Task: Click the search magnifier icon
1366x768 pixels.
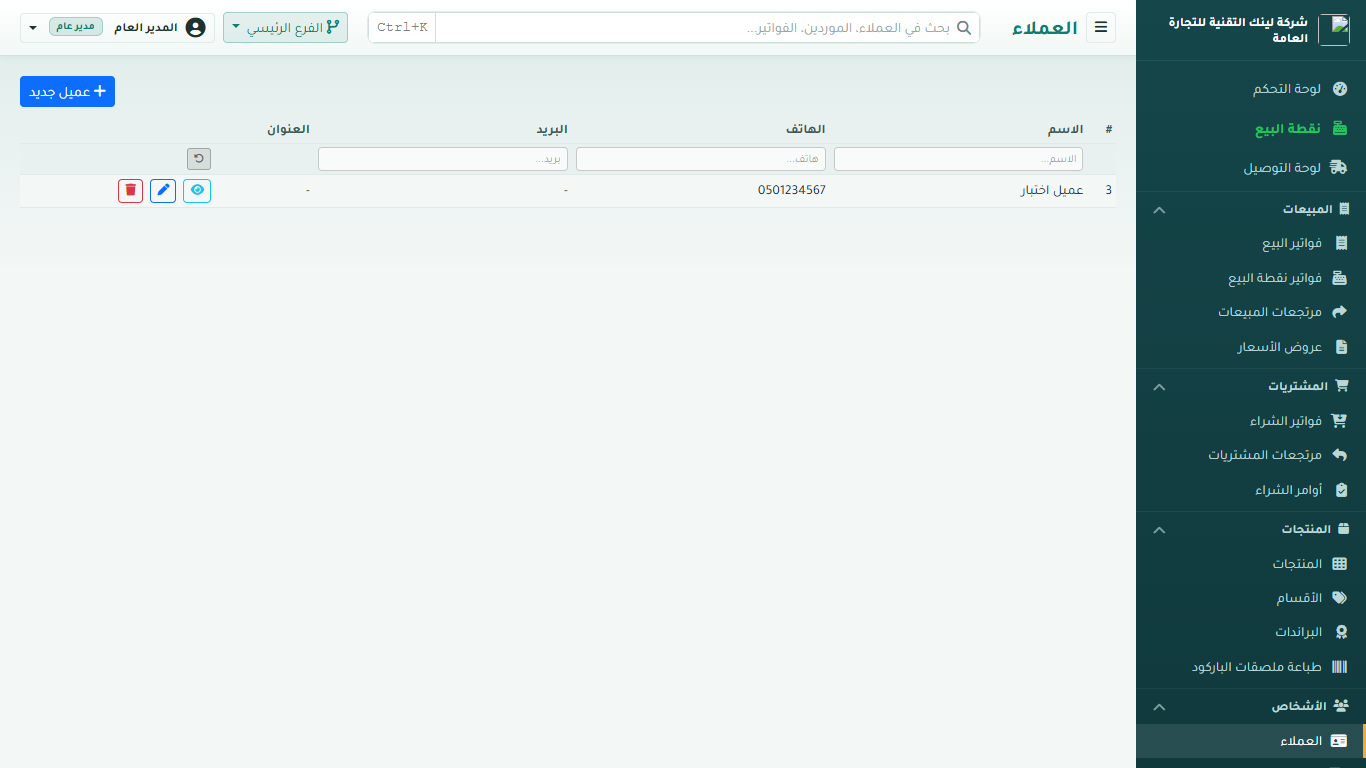Action: 965,28
